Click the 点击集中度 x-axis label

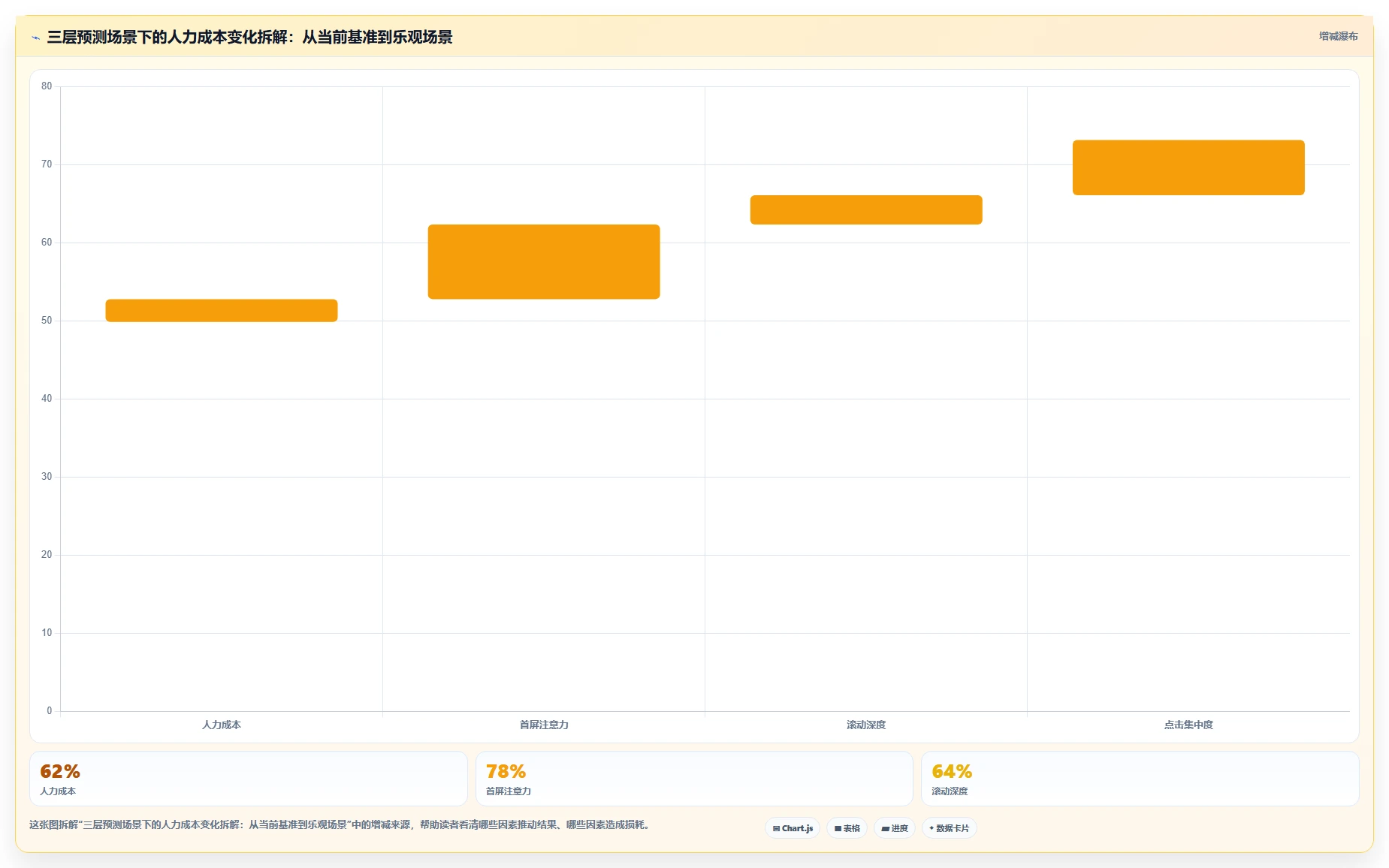click(1188, 725)
